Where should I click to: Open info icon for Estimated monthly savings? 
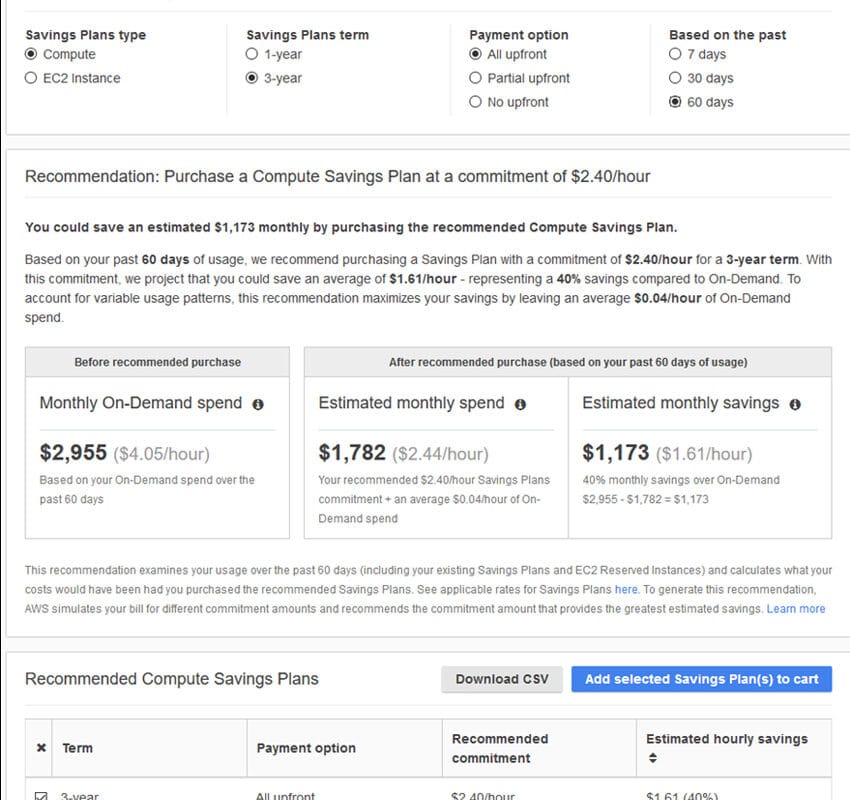click(795, 404)
